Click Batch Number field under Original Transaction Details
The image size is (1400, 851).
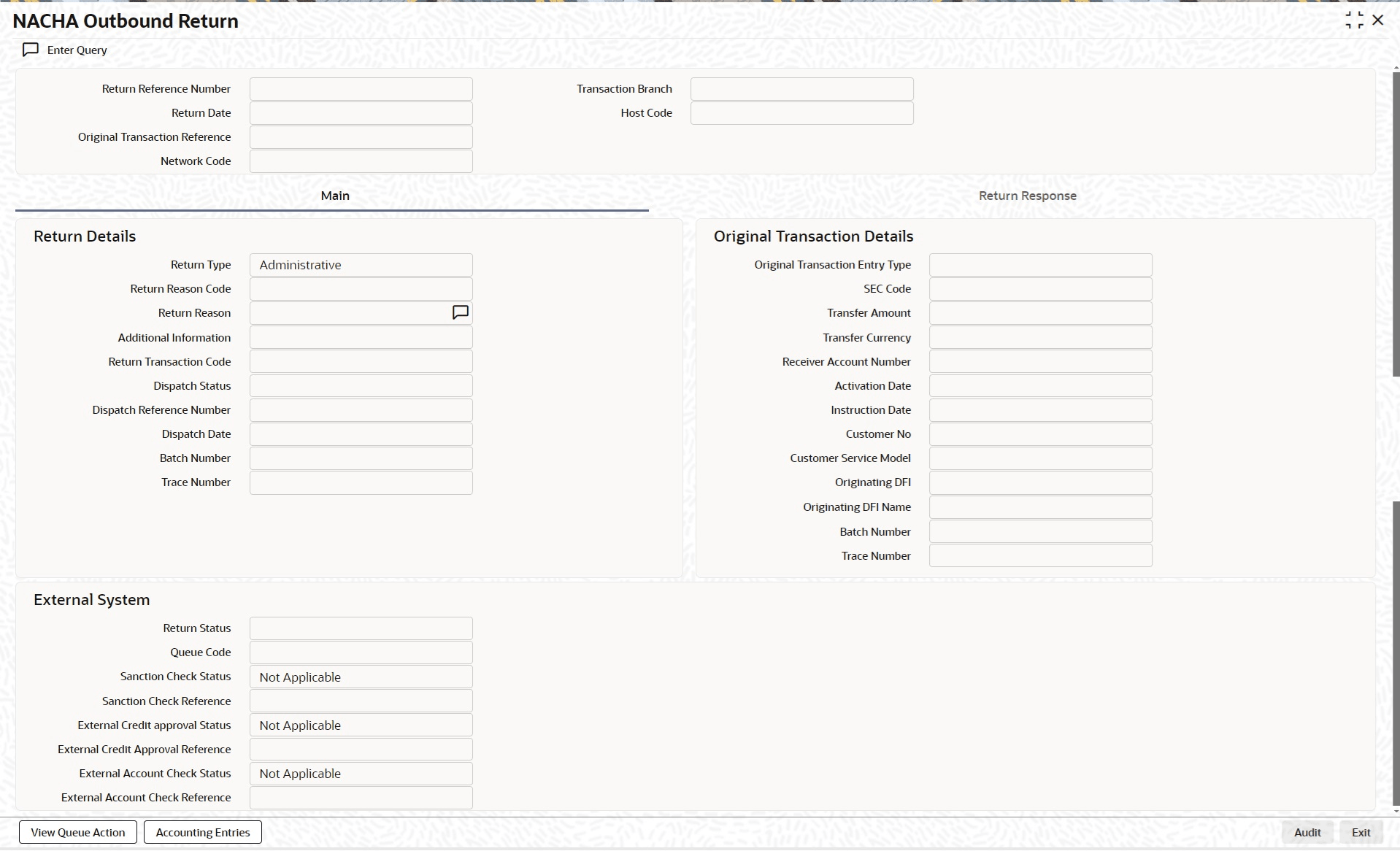click(x=1041, y=531)
